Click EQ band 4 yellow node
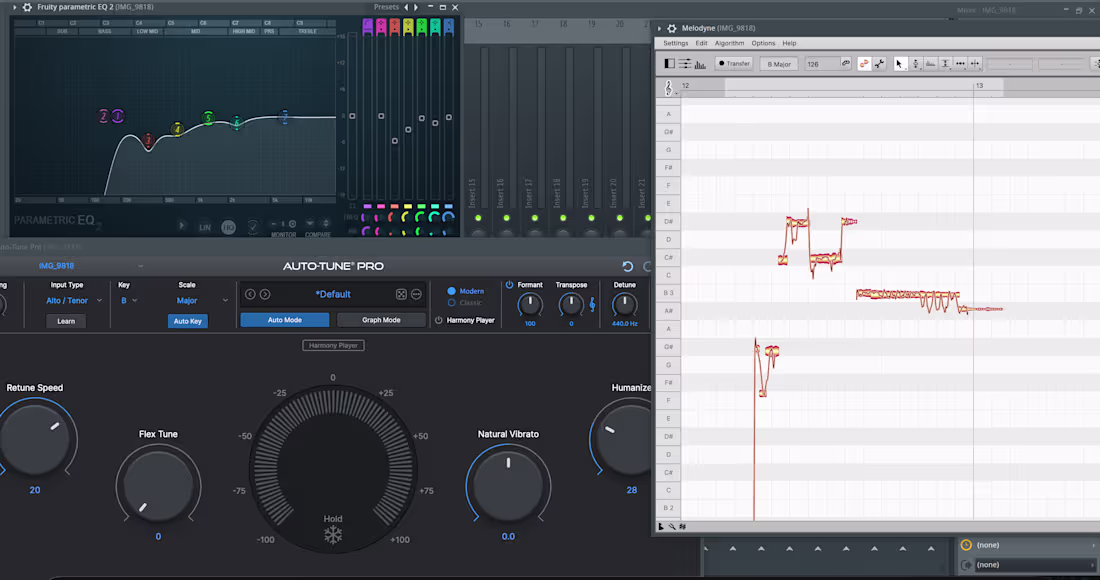The image size is (1100, 580). click(177, 129)
